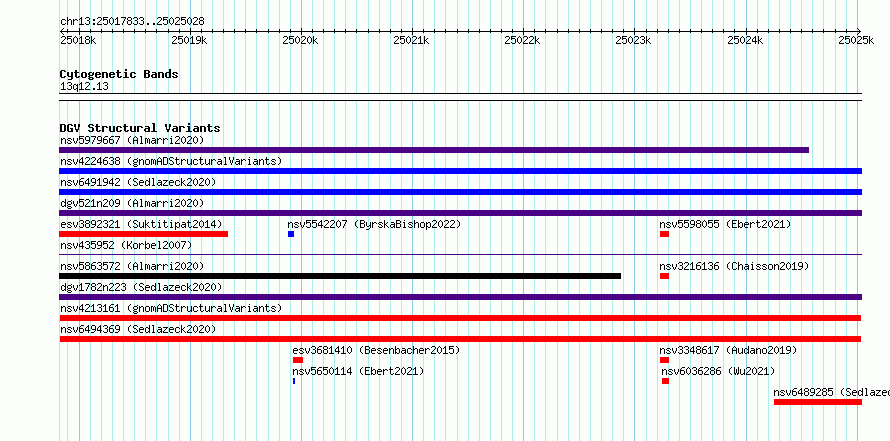Click the 25019k ruler tick label
890x441 pixels.
pos(190,40)
